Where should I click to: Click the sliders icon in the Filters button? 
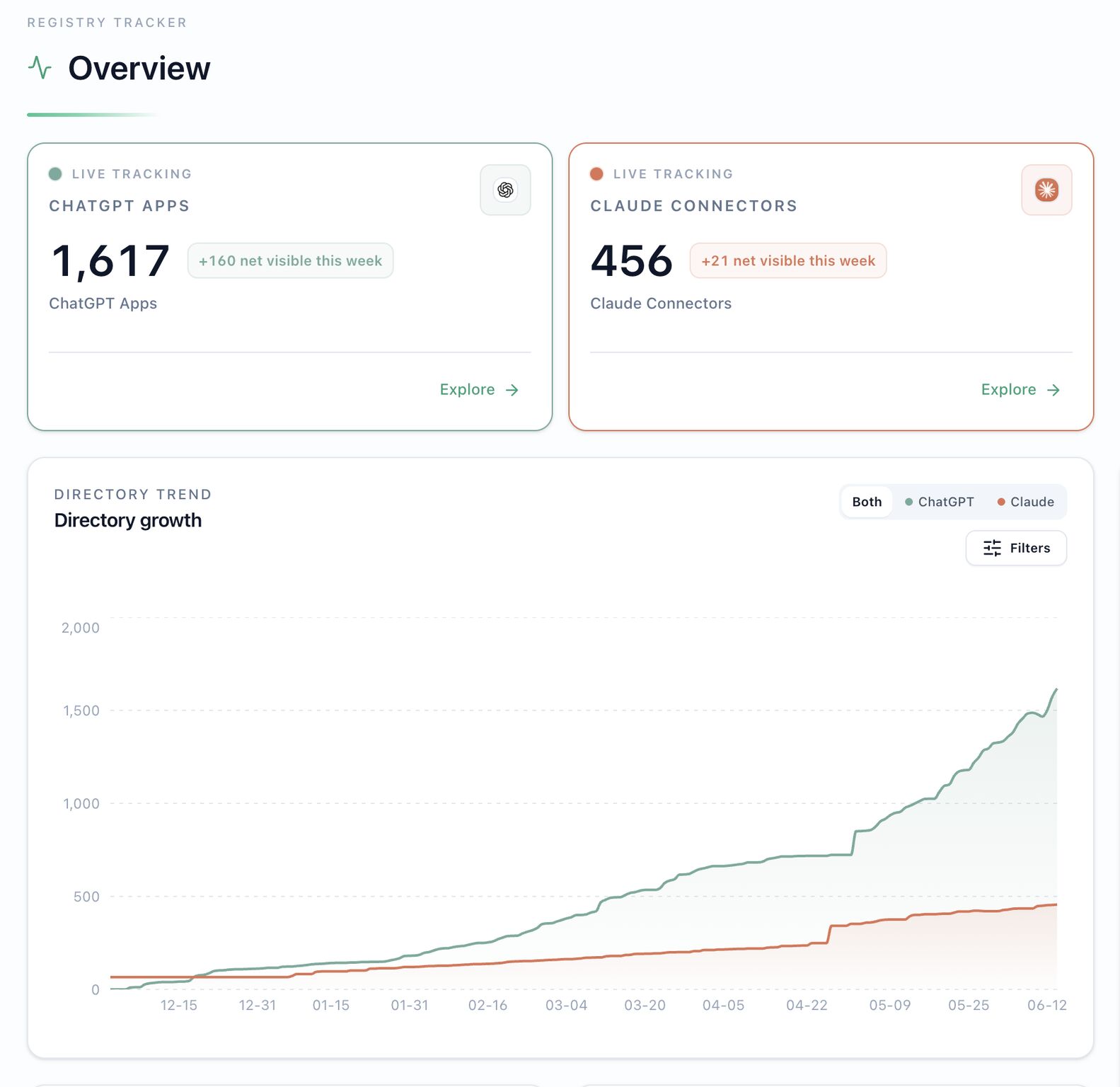point(992,548)
